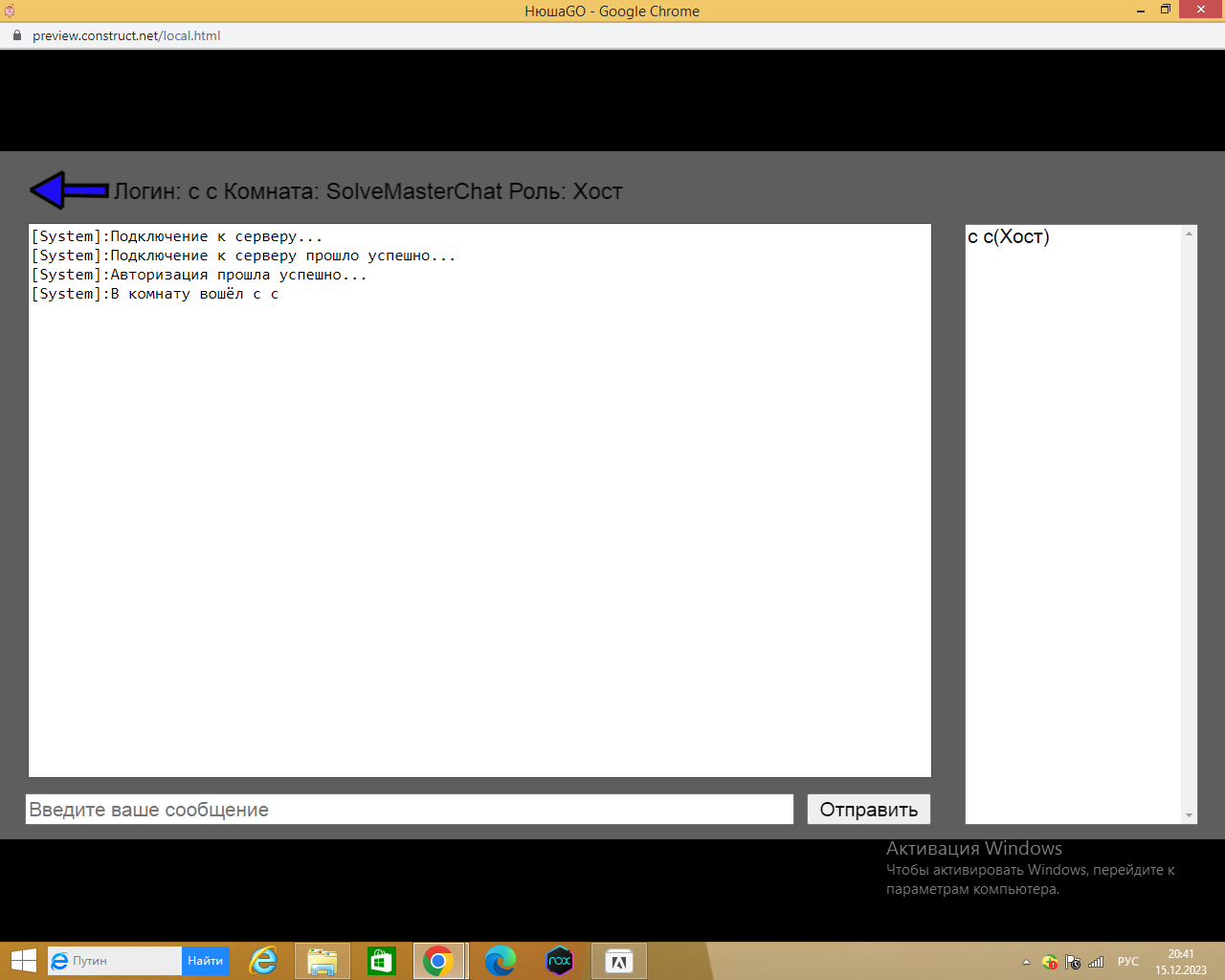This screenshot has width=1225, height=980.
Task: Send the message with Отправить button
Action: click(x=869, y=810)
